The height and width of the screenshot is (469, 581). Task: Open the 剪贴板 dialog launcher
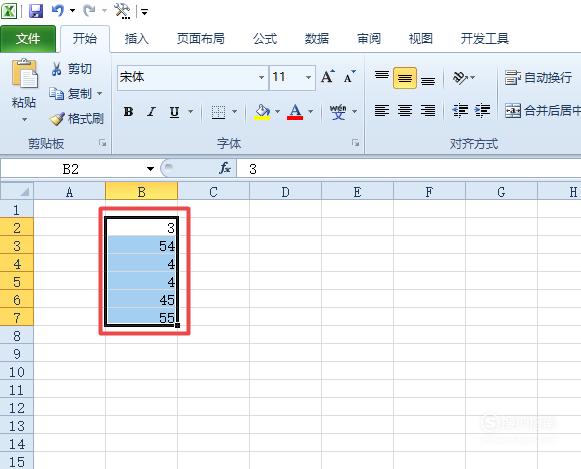click(x=103, y=143)
